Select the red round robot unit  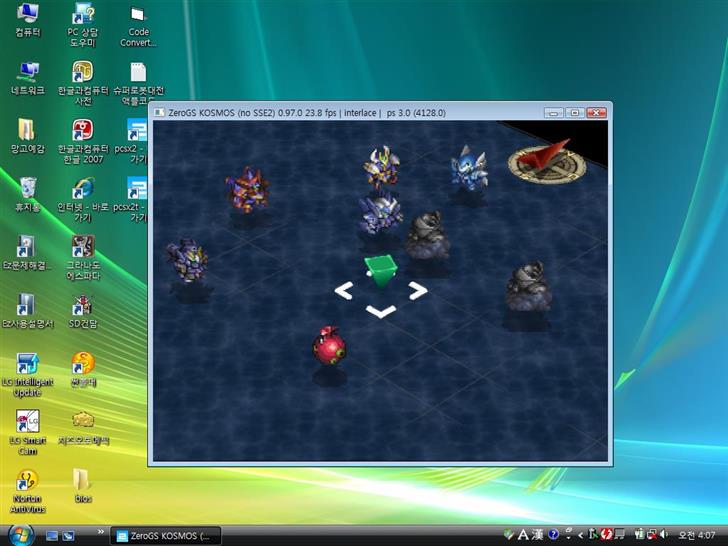tap(329, 345)
